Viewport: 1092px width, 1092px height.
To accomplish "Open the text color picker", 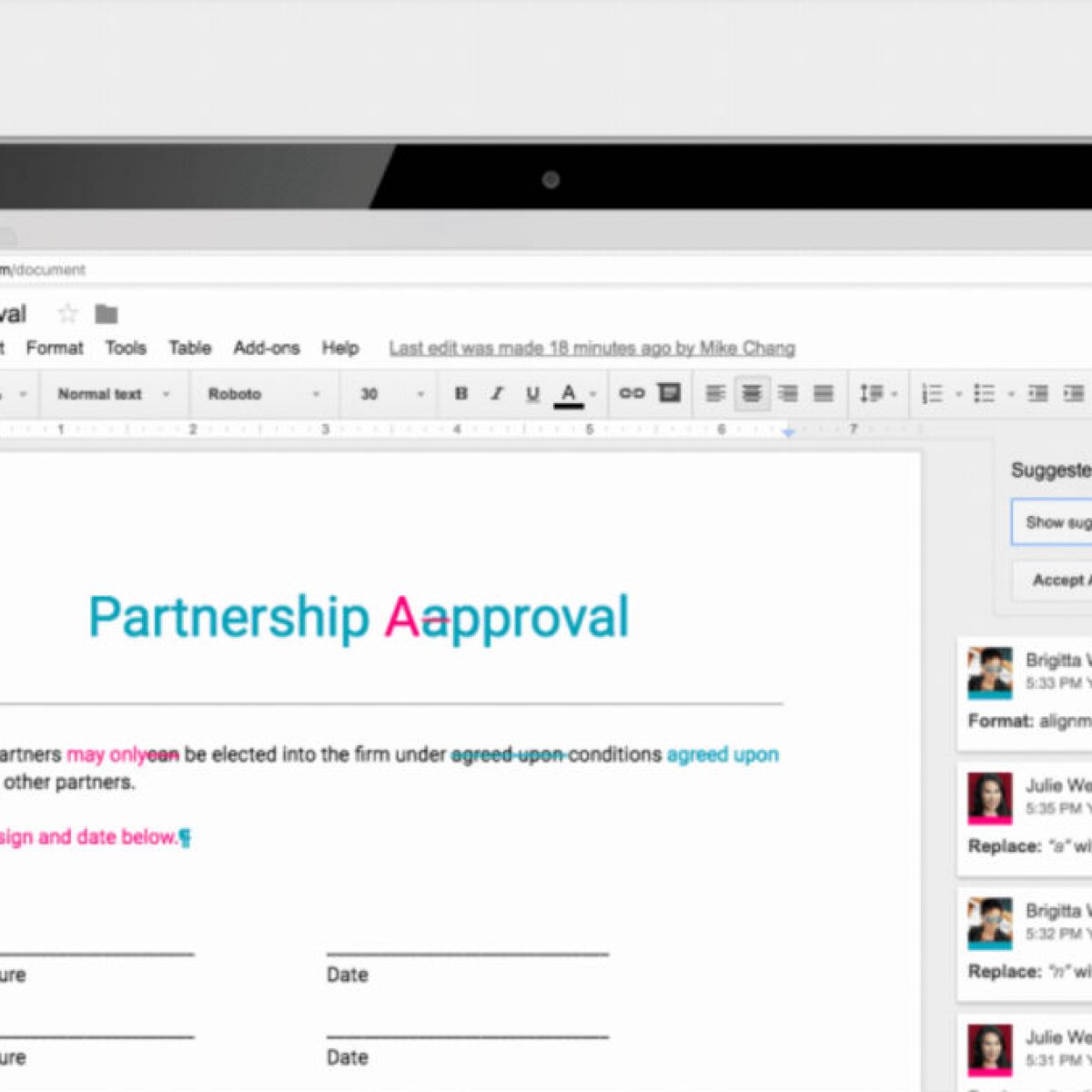I will [x=570, y=394].
